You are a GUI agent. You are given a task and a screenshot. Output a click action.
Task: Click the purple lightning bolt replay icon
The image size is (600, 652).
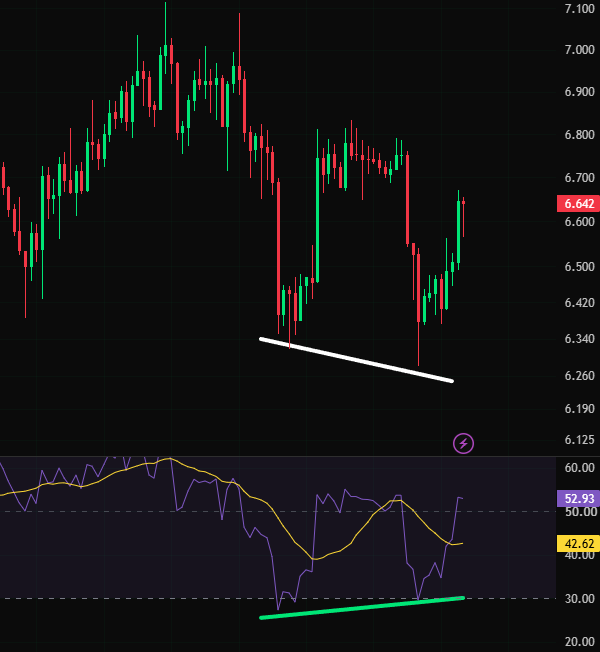463,443
